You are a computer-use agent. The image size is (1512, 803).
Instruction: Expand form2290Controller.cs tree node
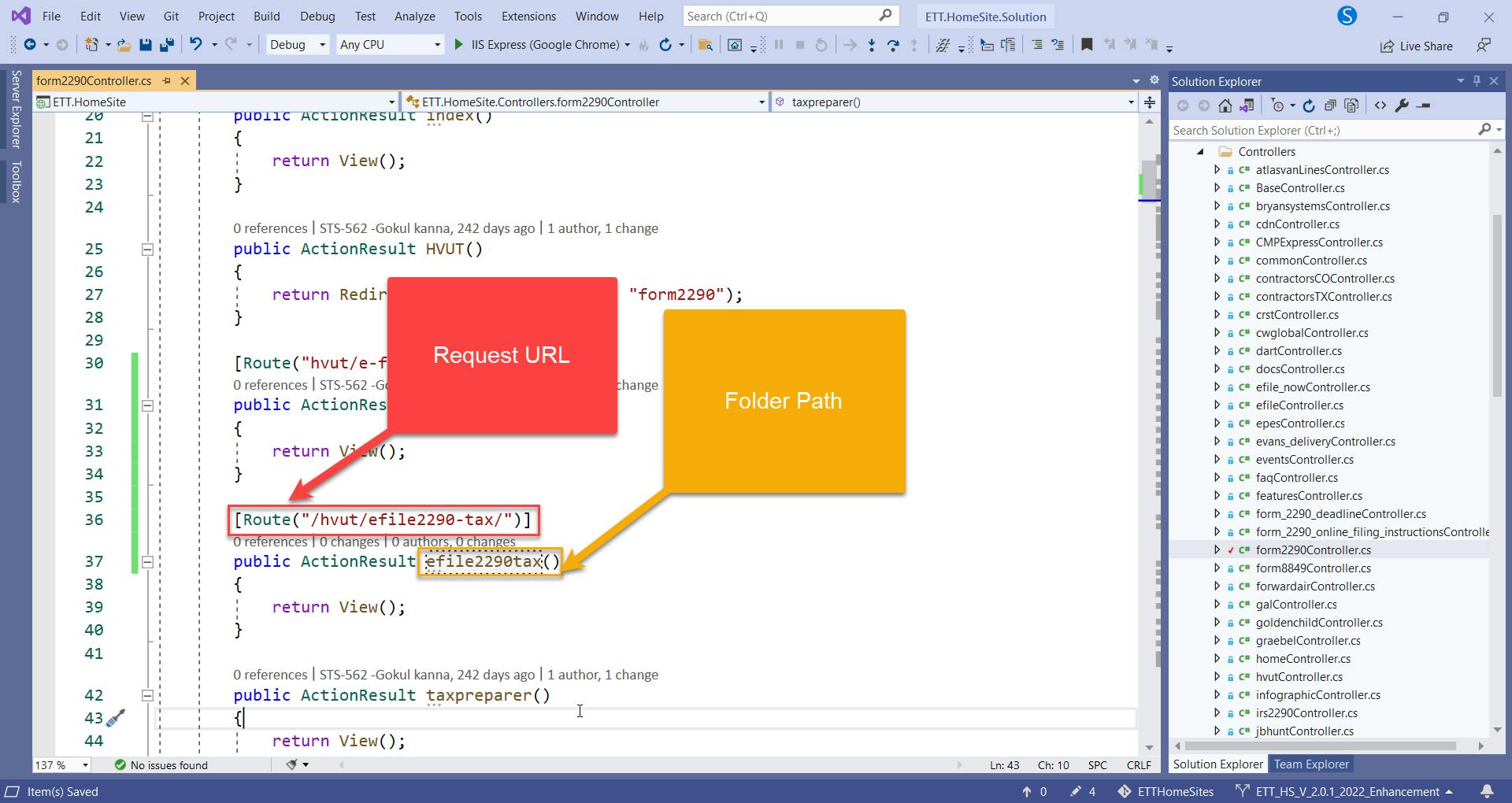[x=1217, y=550]
